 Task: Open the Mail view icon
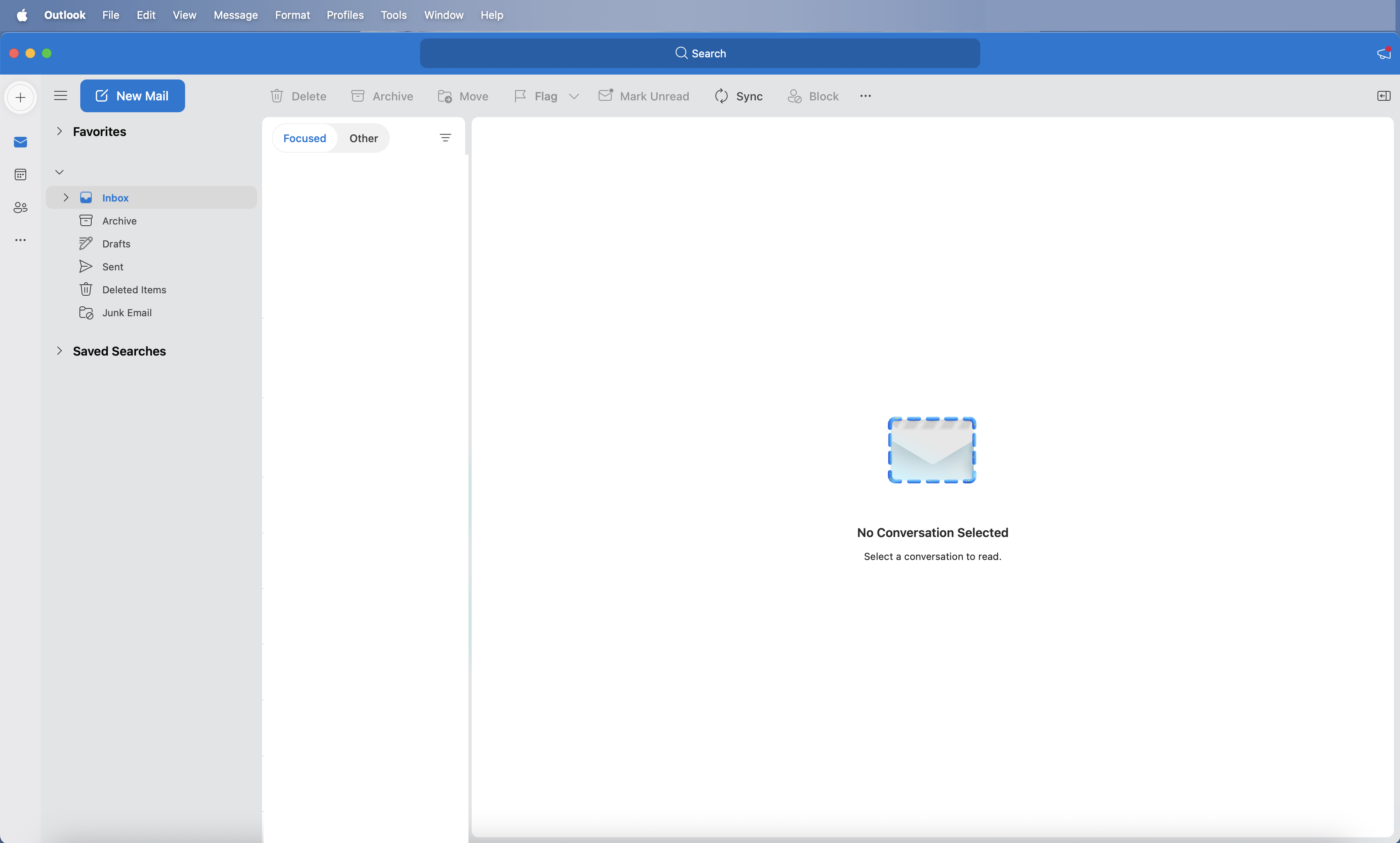coord(20,142)
